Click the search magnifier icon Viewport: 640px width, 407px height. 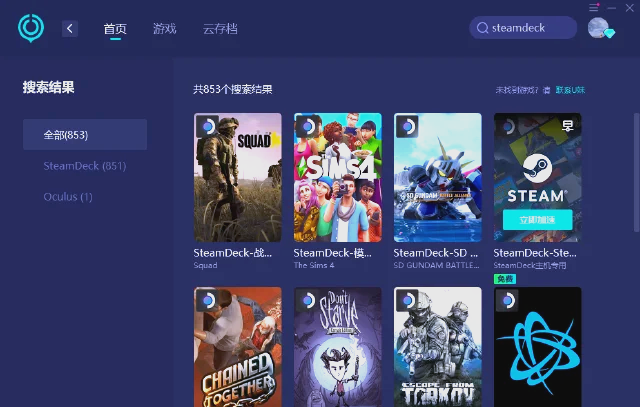click(482, 28)
